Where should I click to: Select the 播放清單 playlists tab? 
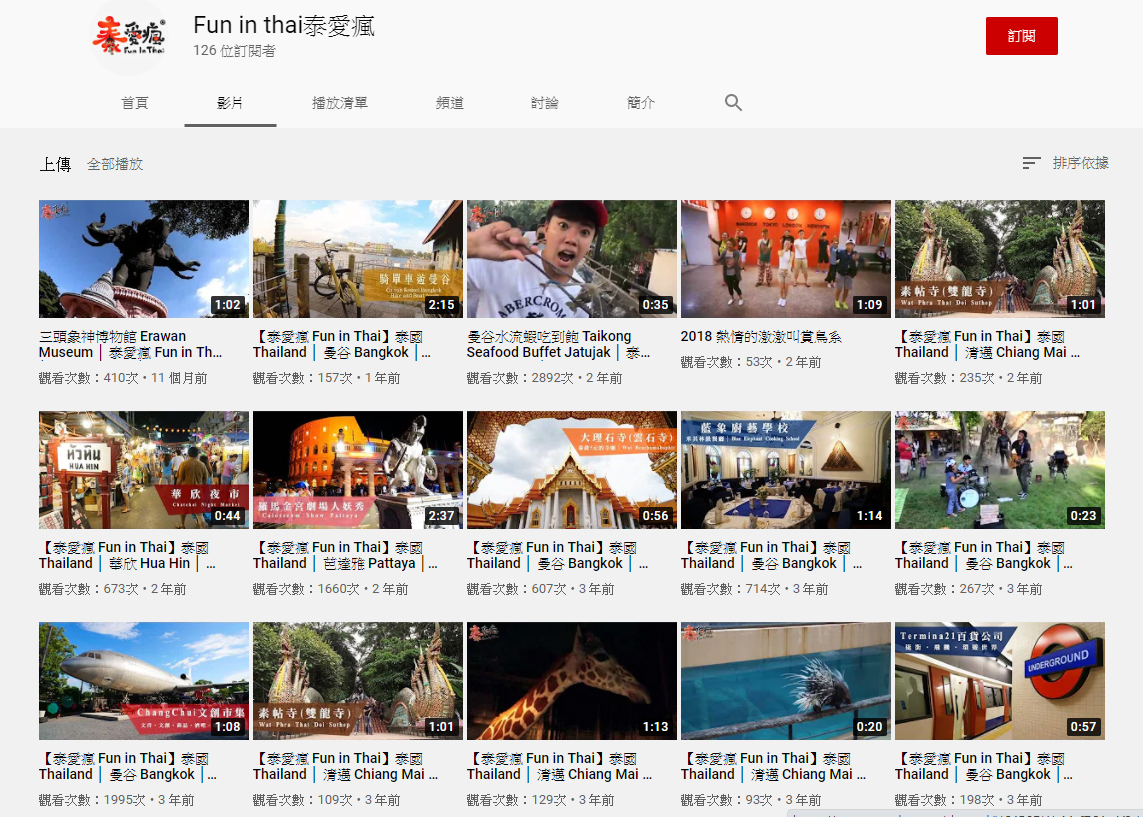tap(340, 103)
